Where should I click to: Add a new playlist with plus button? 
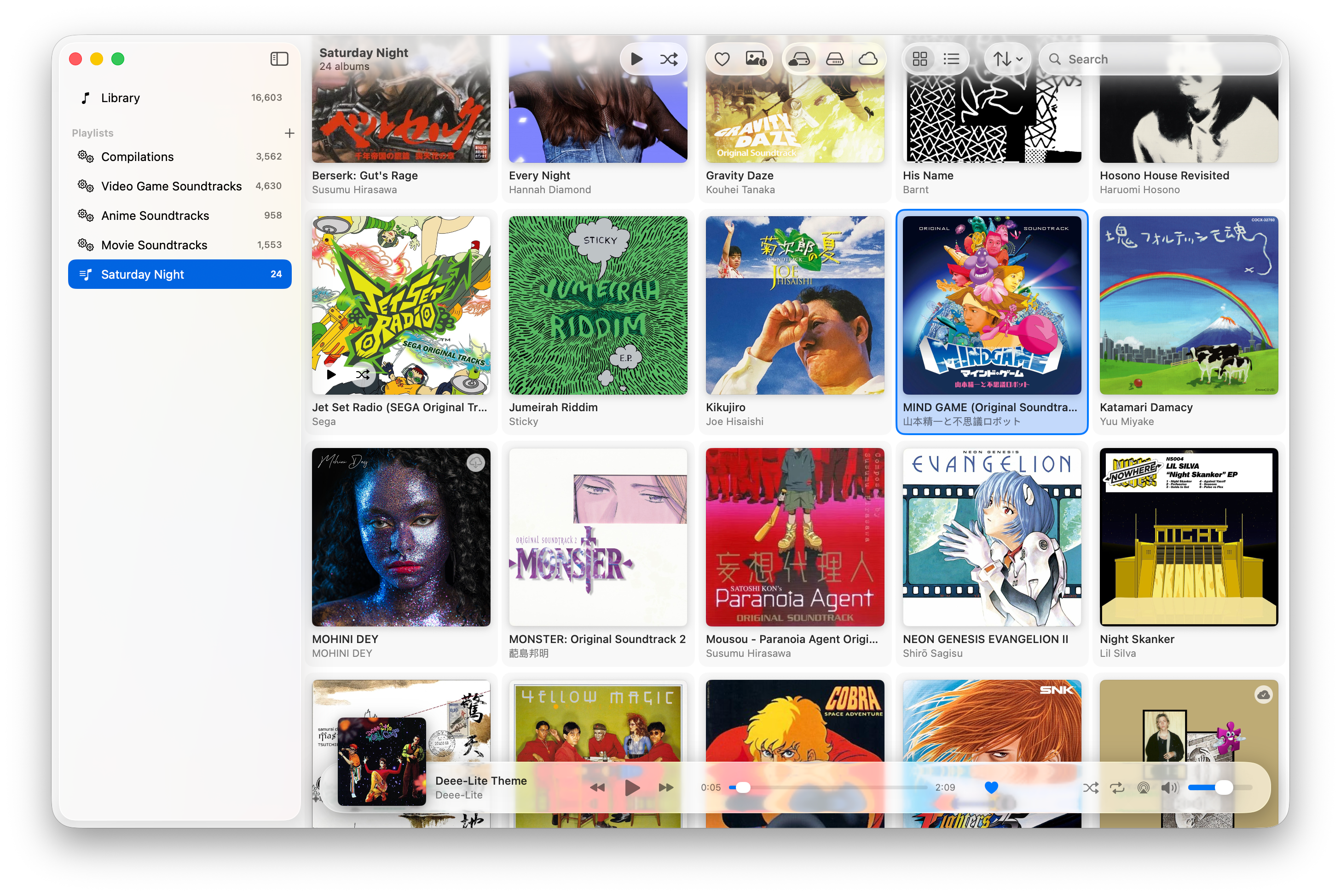tap(289, 132)
